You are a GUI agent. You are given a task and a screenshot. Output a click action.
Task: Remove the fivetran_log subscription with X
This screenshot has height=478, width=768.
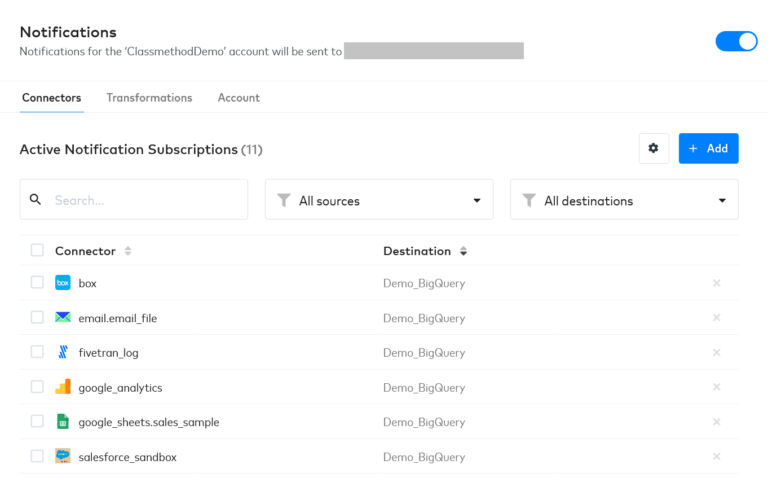716,352
